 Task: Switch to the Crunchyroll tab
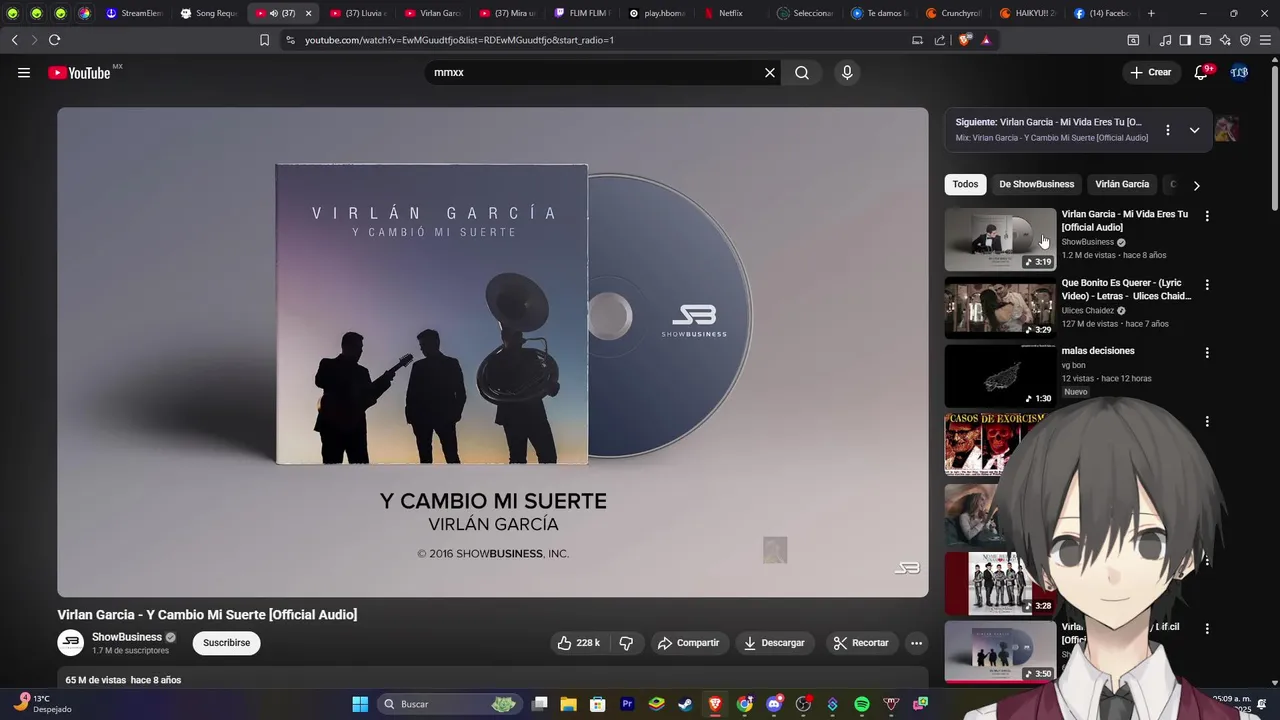[954, 13]
